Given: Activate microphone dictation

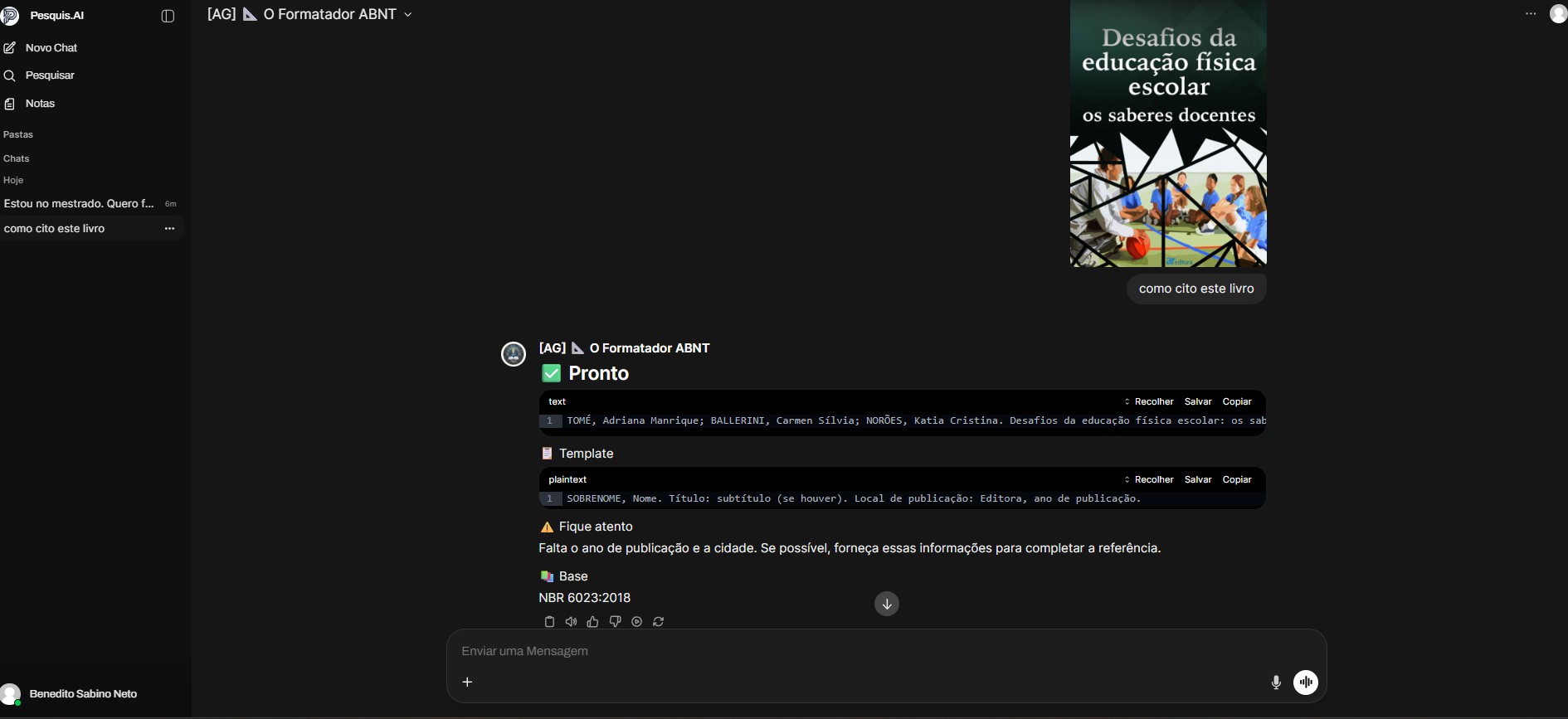Looking at the screenshot, I should point(1276,683).
